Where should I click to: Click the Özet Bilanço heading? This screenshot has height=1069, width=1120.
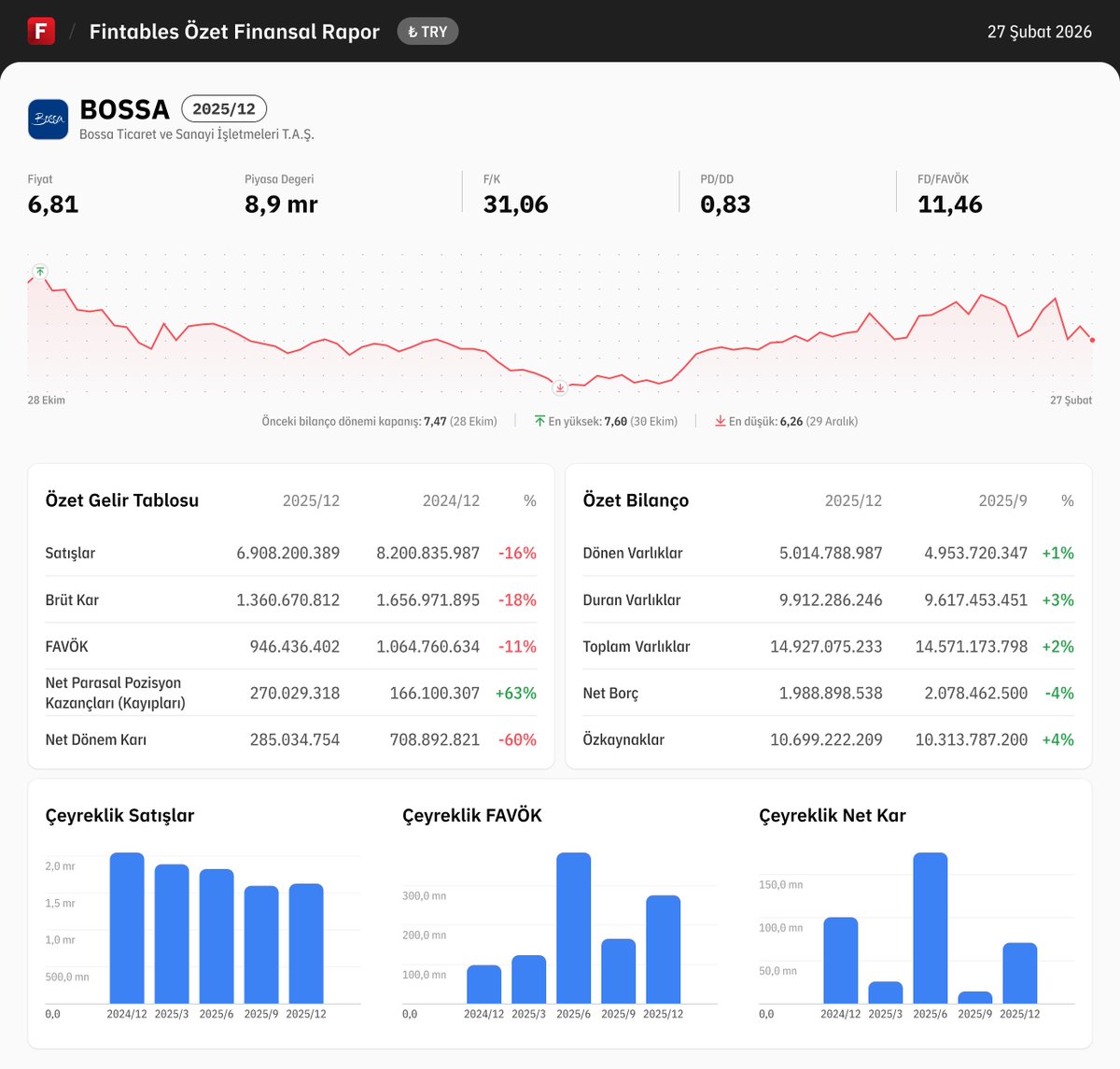(x=636, y=500)
